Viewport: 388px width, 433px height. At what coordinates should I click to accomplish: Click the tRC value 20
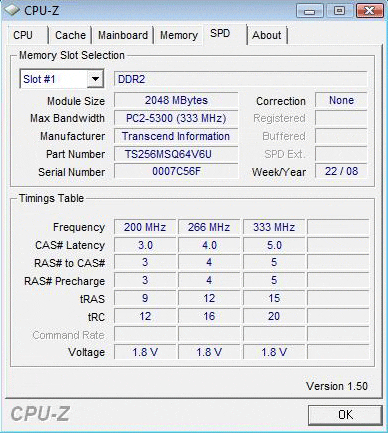[x=274, y=316]
